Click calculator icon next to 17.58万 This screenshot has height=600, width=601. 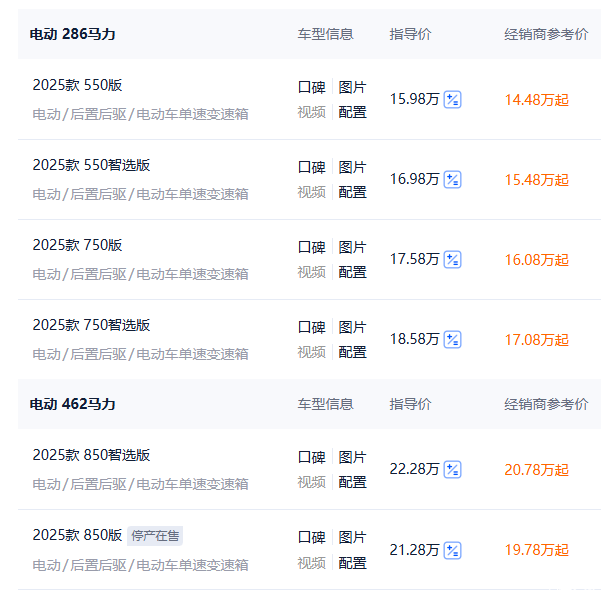[x=452, y=259]
